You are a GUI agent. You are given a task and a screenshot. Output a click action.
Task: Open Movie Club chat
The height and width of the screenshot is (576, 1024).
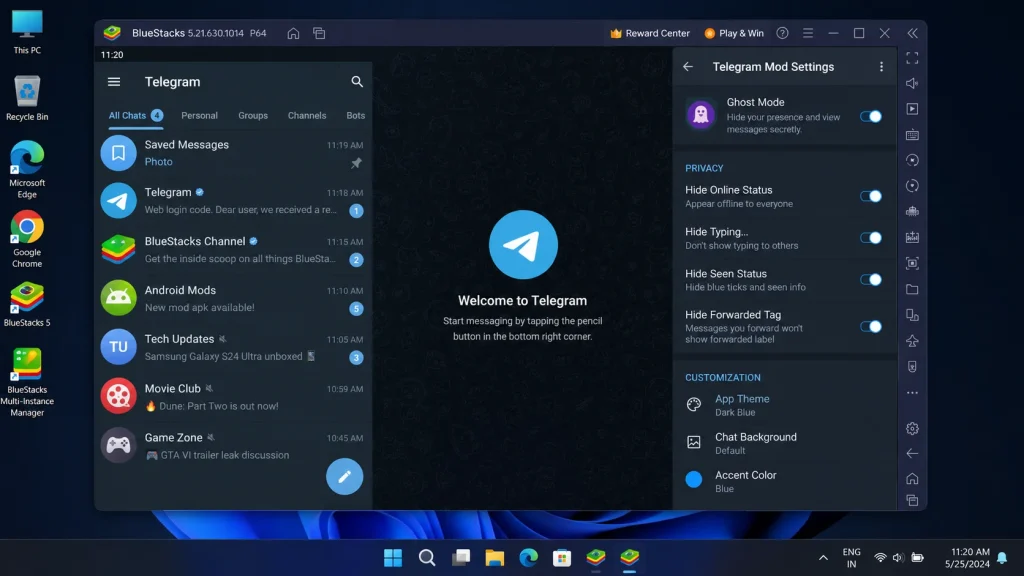[233, 396]
